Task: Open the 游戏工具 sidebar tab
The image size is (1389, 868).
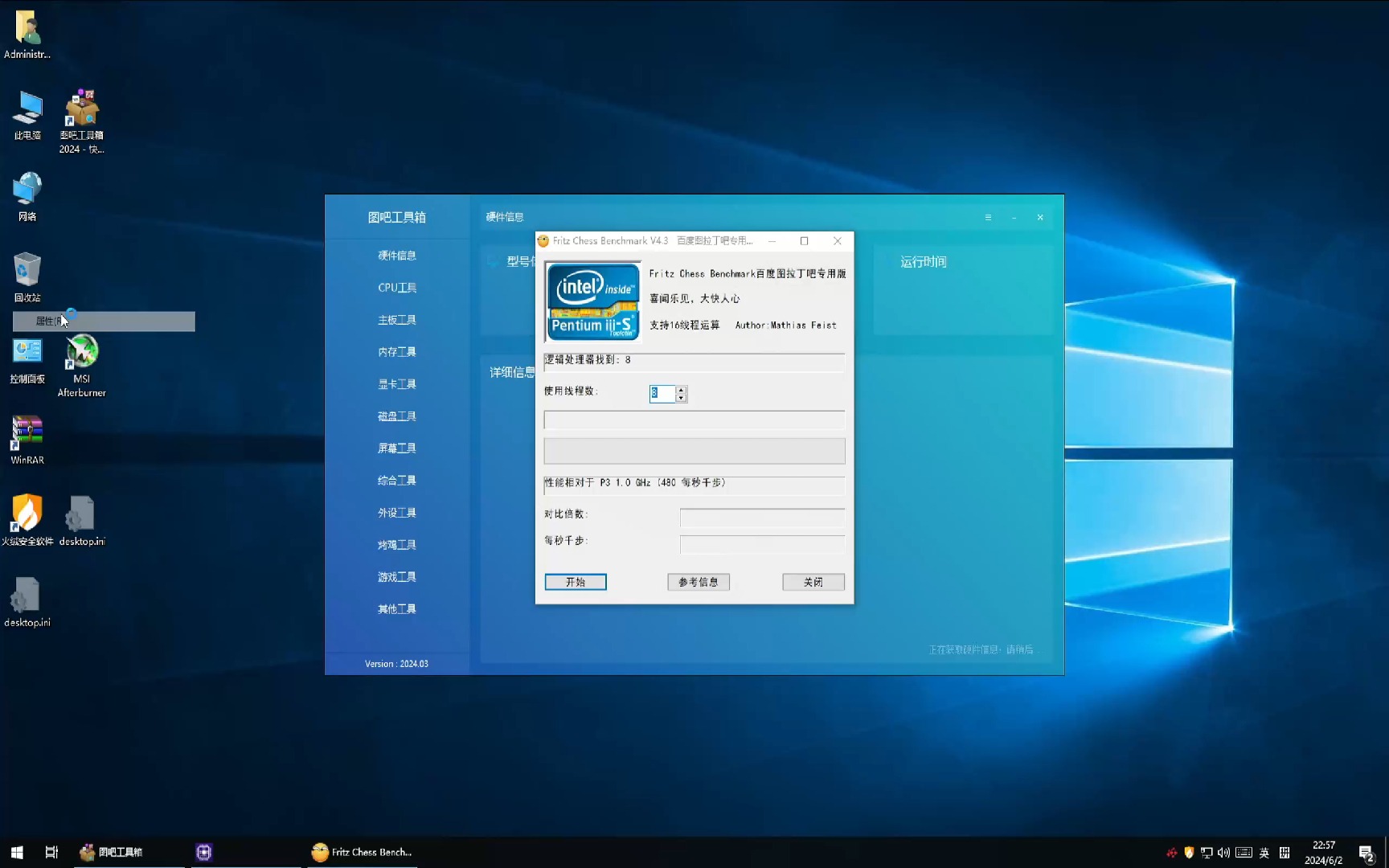Action: click(397, 577)
